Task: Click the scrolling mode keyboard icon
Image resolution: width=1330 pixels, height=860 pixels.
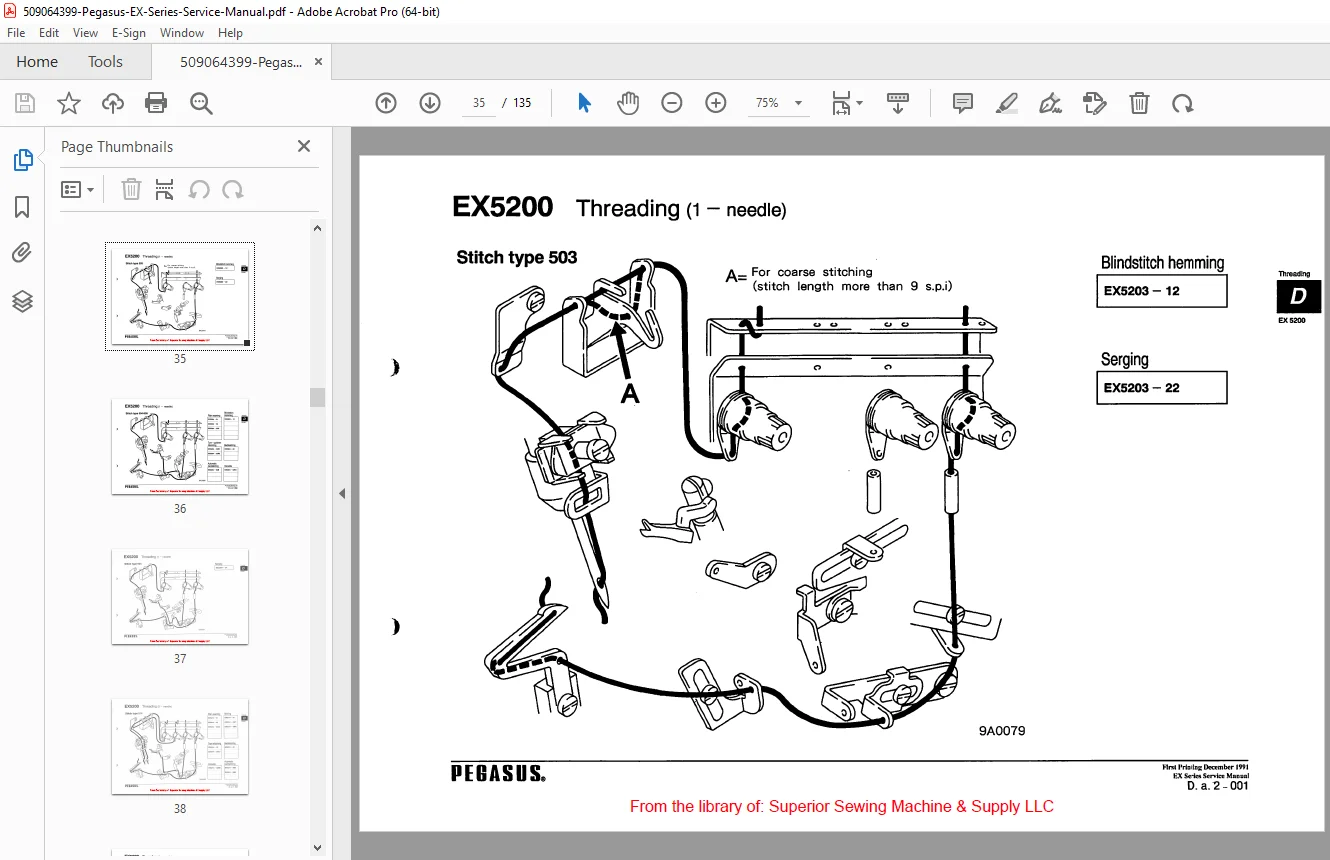Action: [x=897, y=103]
